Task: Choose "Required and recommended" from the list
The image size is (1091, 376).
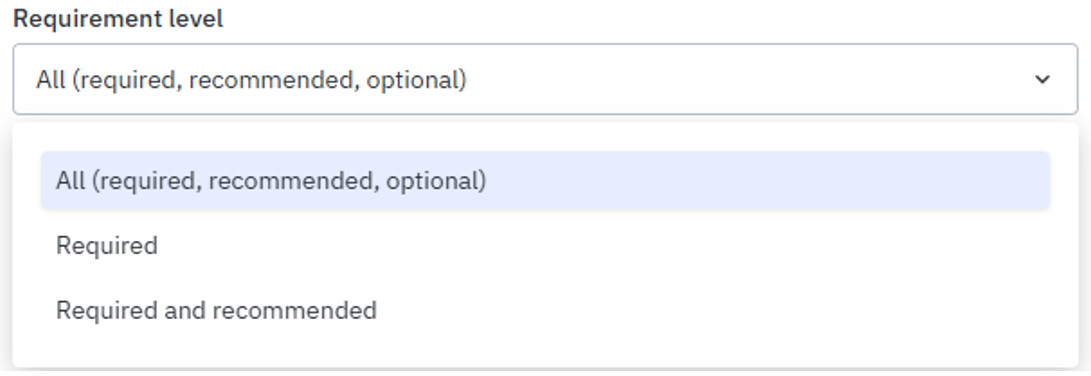Action: (545, 310)
